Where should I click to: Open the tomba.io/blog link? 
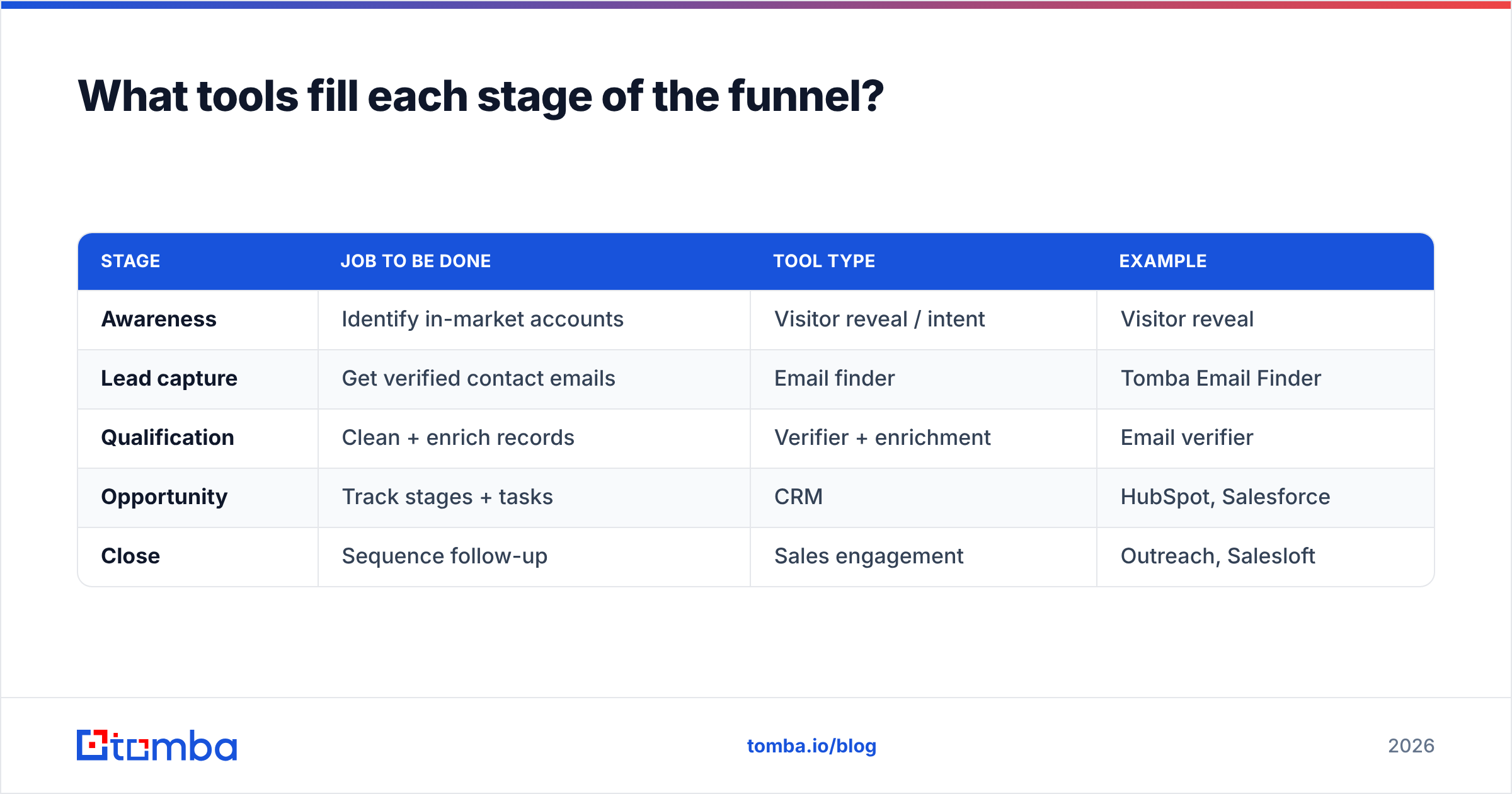(811, 746)
